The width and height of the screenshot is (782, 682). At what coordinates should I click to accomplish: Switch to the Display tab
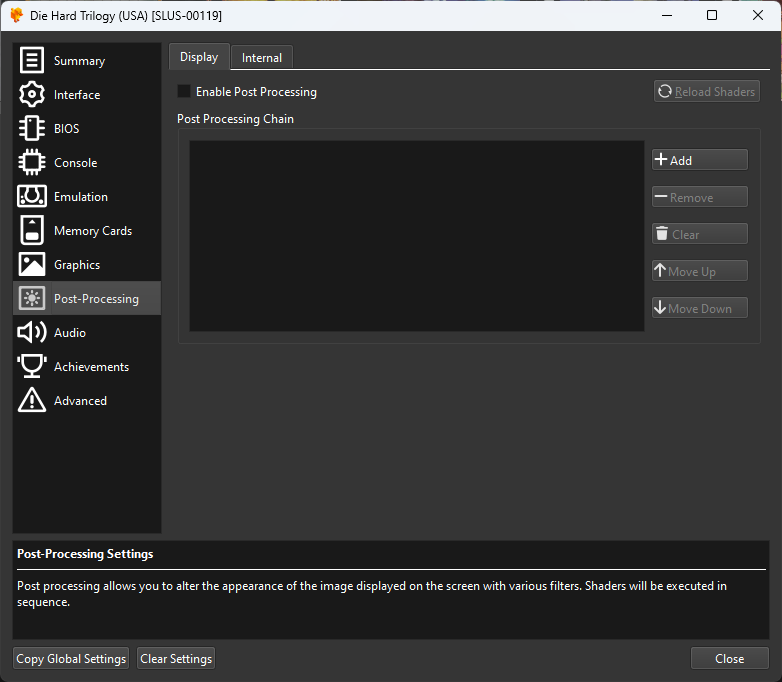pyautogui.click(x=199, y=57)
